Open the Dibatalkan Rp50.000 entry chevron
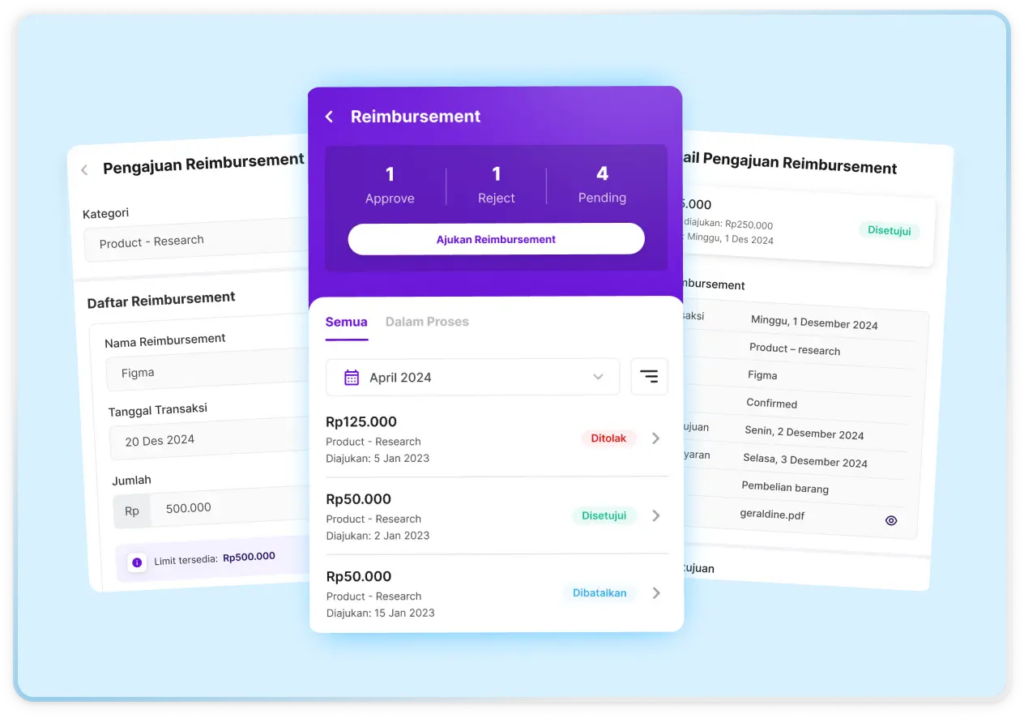The image size is (1024, 718). (656, 593)
